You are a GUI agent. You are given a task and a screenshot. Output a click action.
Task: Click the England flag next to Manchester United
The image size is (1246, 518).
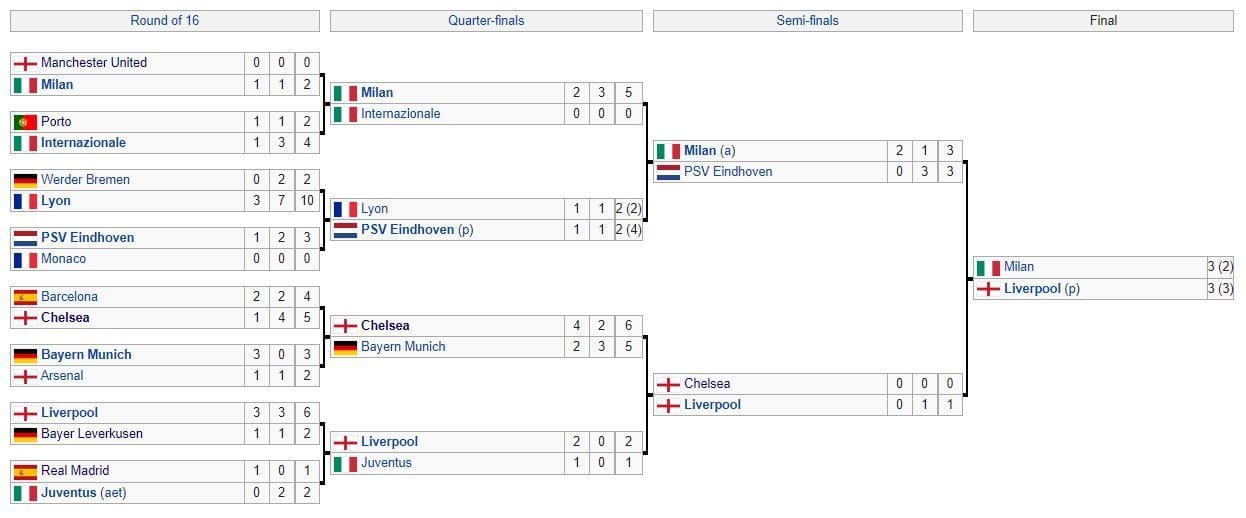coord(25,63)
